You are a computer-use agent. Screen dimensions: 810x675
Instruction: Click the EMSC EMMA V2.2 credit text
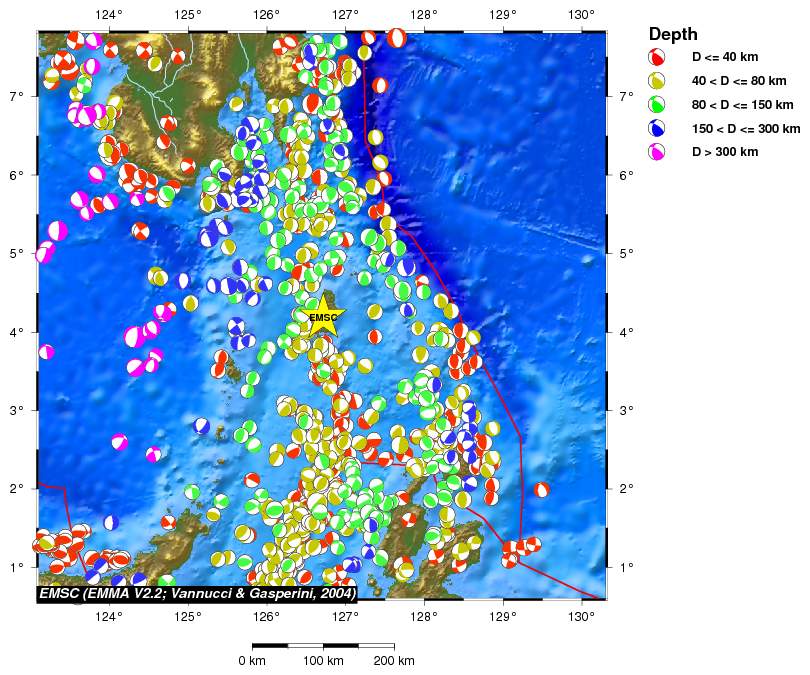(x=198, y=593)
